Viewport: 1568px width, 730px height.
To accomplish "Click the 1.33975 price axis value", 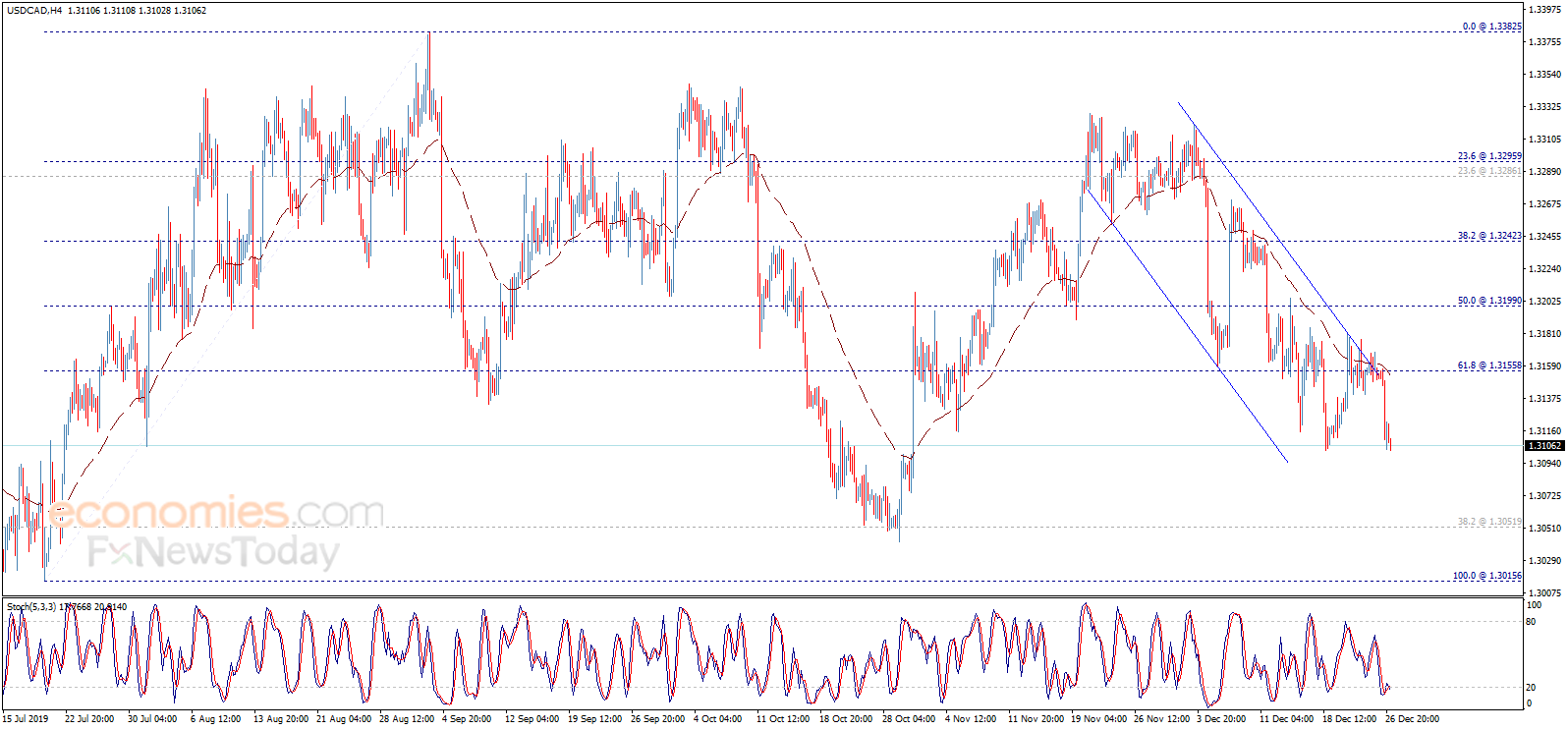I will (1545, 10).
